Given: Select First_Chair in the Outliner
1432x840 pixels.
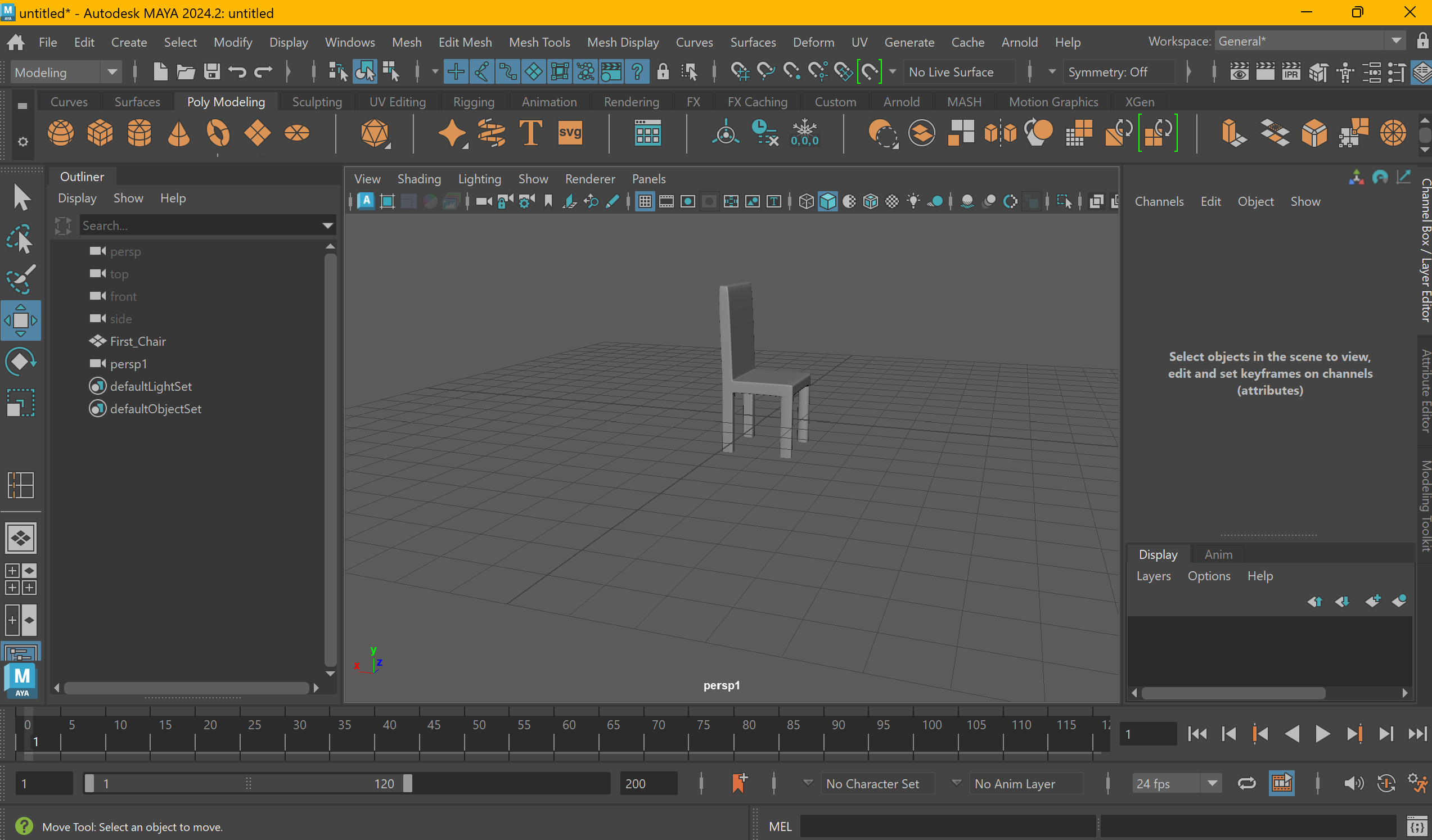Looking at the screenshot, I should tap(137, 341).
